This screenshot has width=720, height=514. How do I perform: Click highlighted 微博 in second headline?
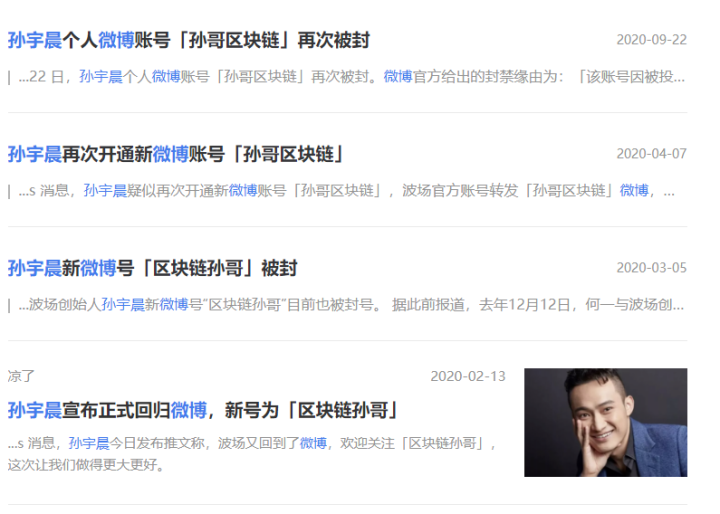pos(170,154)
